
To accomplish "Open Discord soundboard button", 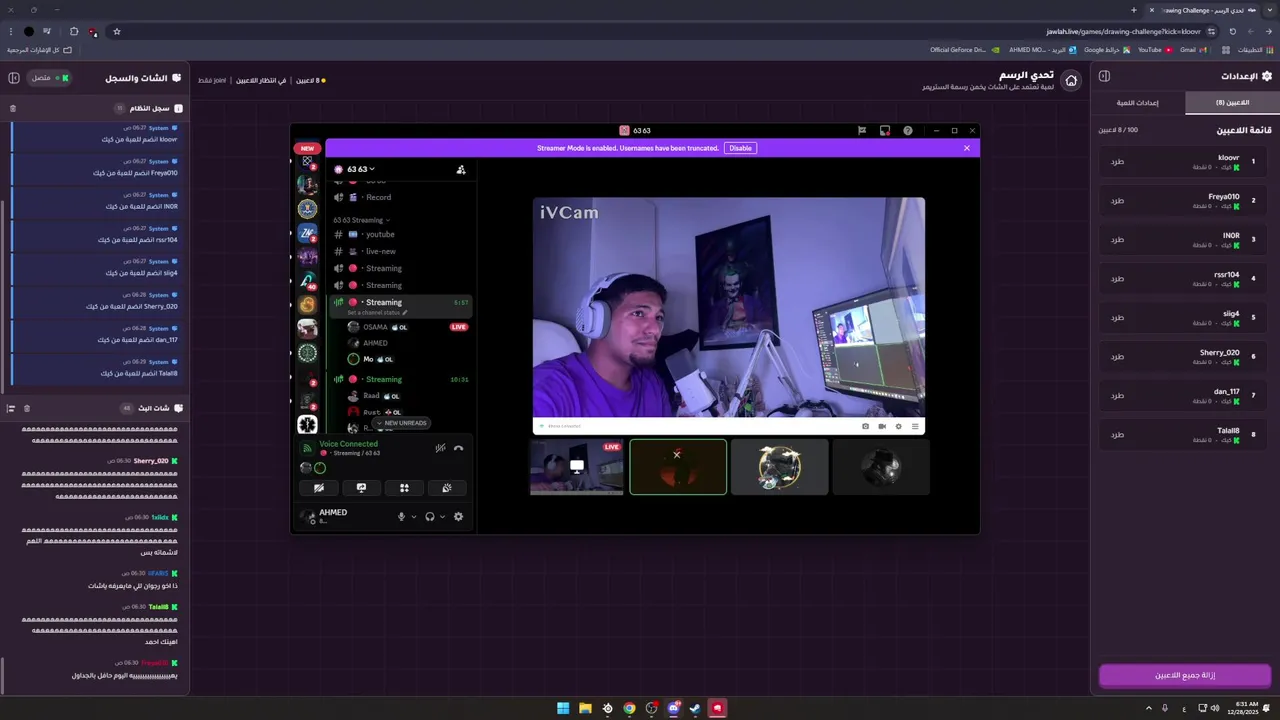I will coord(447,488).
